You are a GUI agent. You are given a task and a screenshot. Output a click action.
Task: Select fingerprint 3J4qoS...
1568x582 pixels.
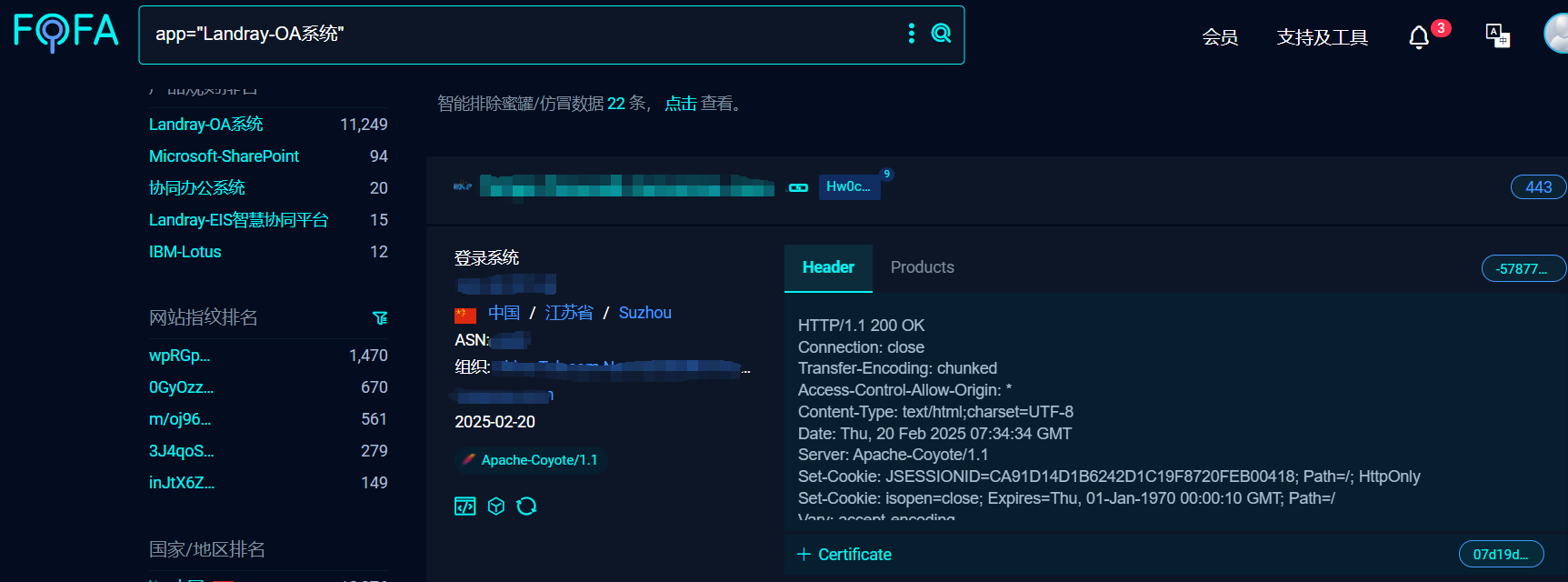pyautogui.click(x=182, y=451)
